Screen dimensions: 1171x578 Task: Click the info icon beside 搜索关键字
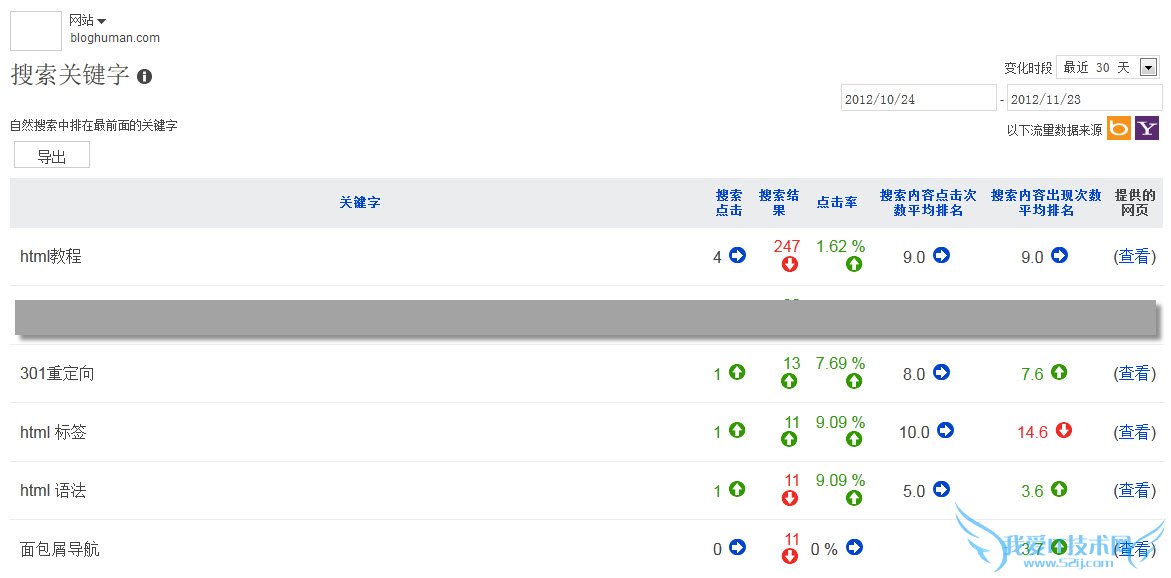(x=145, y=76)
